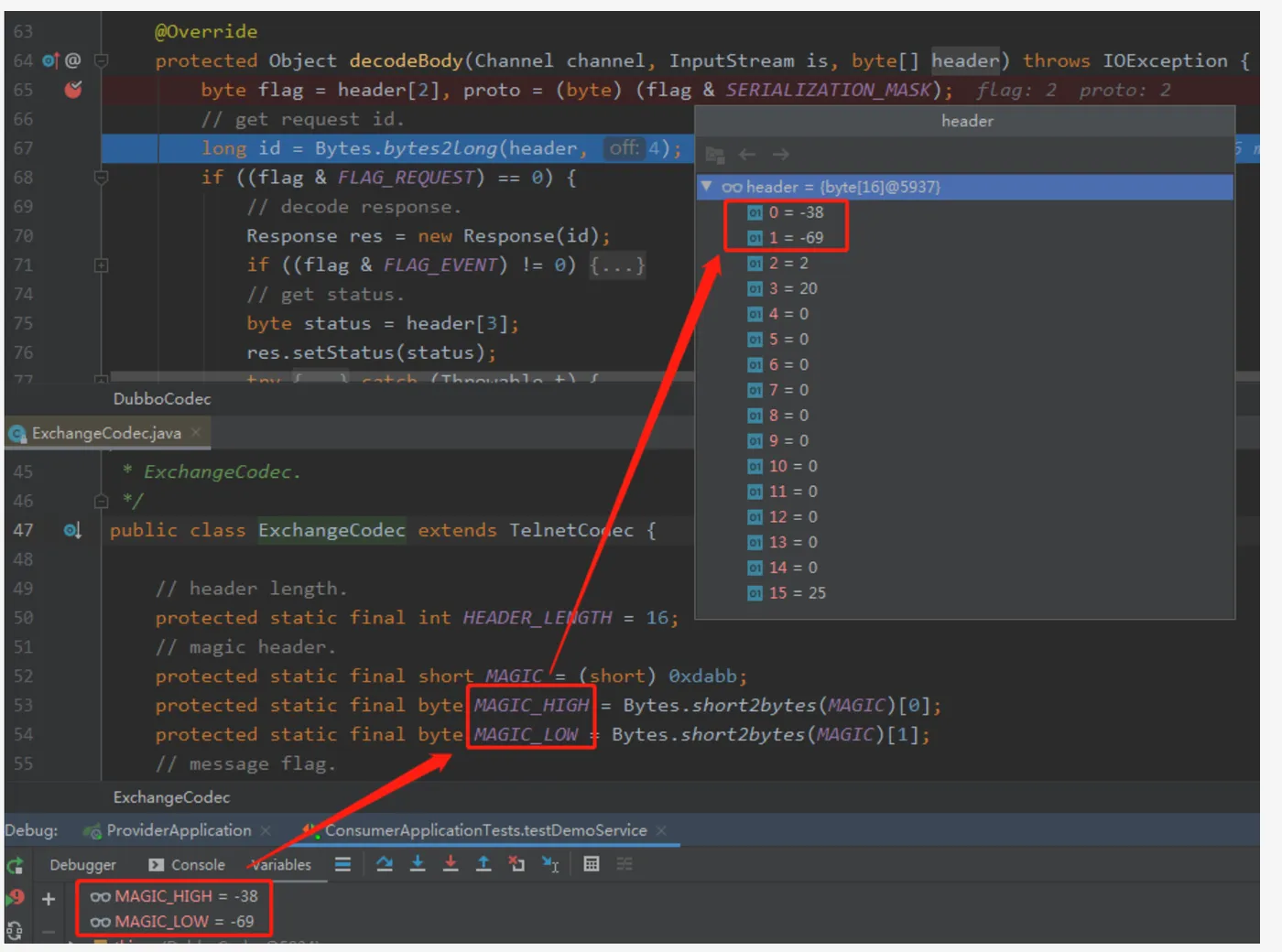
Task: Expand folded block on line 71
Action: point(102,265)
